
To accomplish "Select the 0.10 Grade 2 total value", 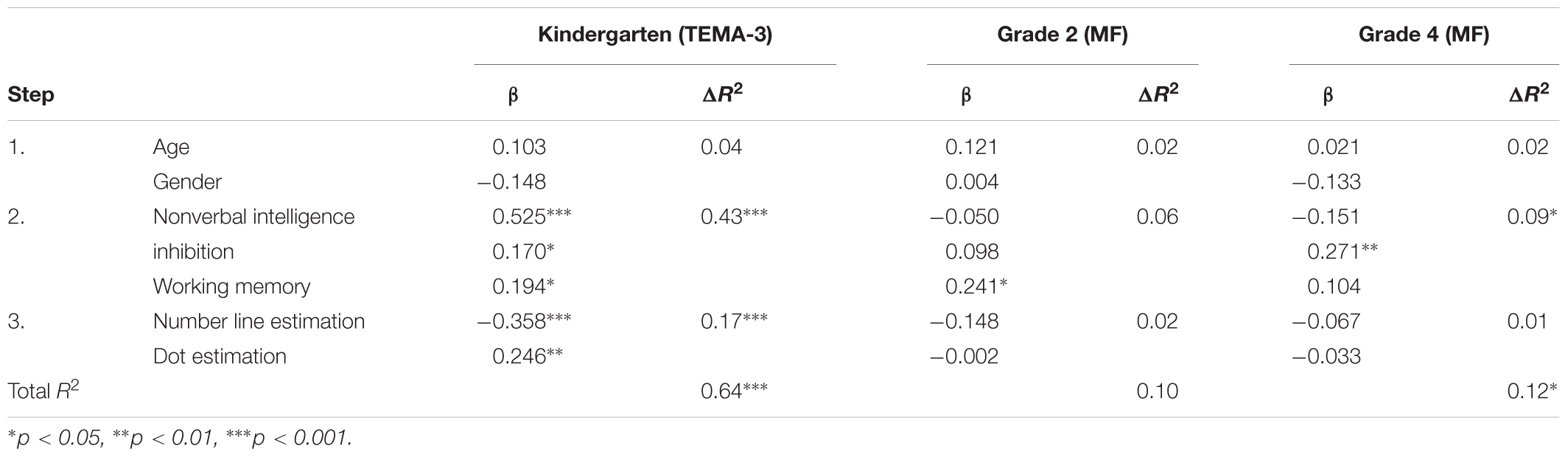I will pos(1157,390).
